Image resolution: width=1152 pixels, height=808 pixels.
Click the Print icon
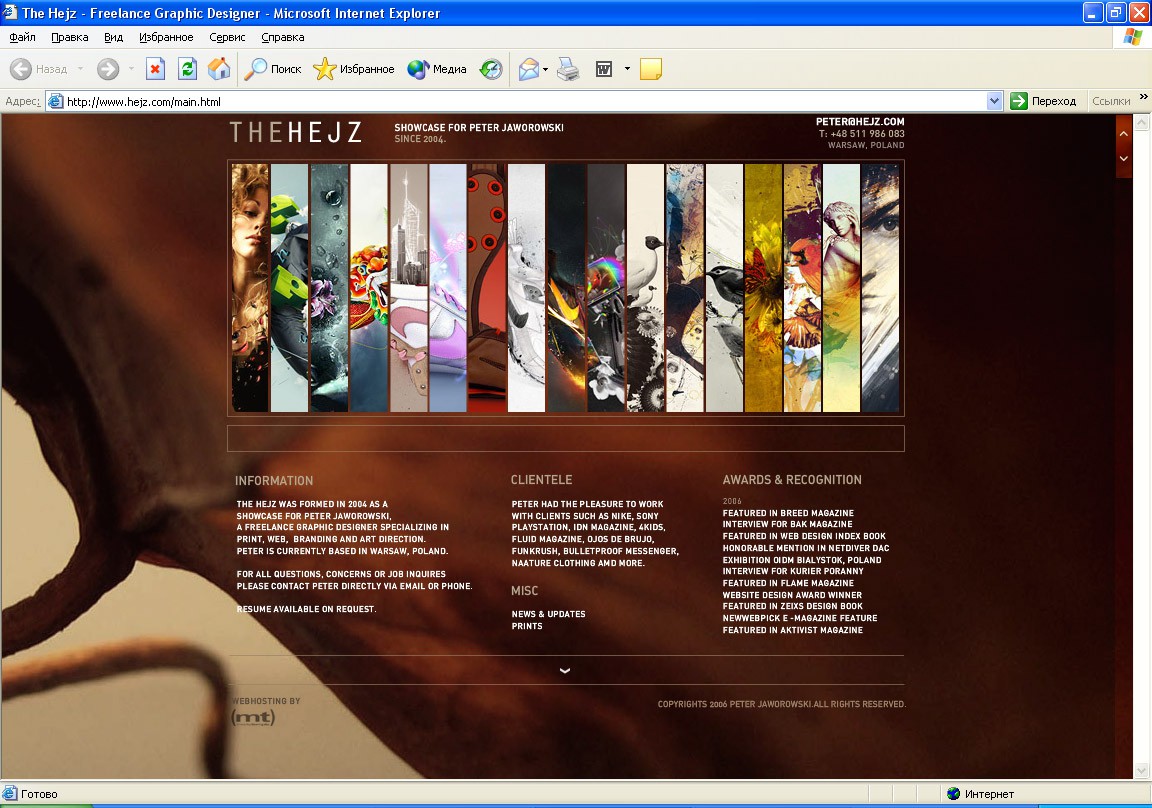568,69
